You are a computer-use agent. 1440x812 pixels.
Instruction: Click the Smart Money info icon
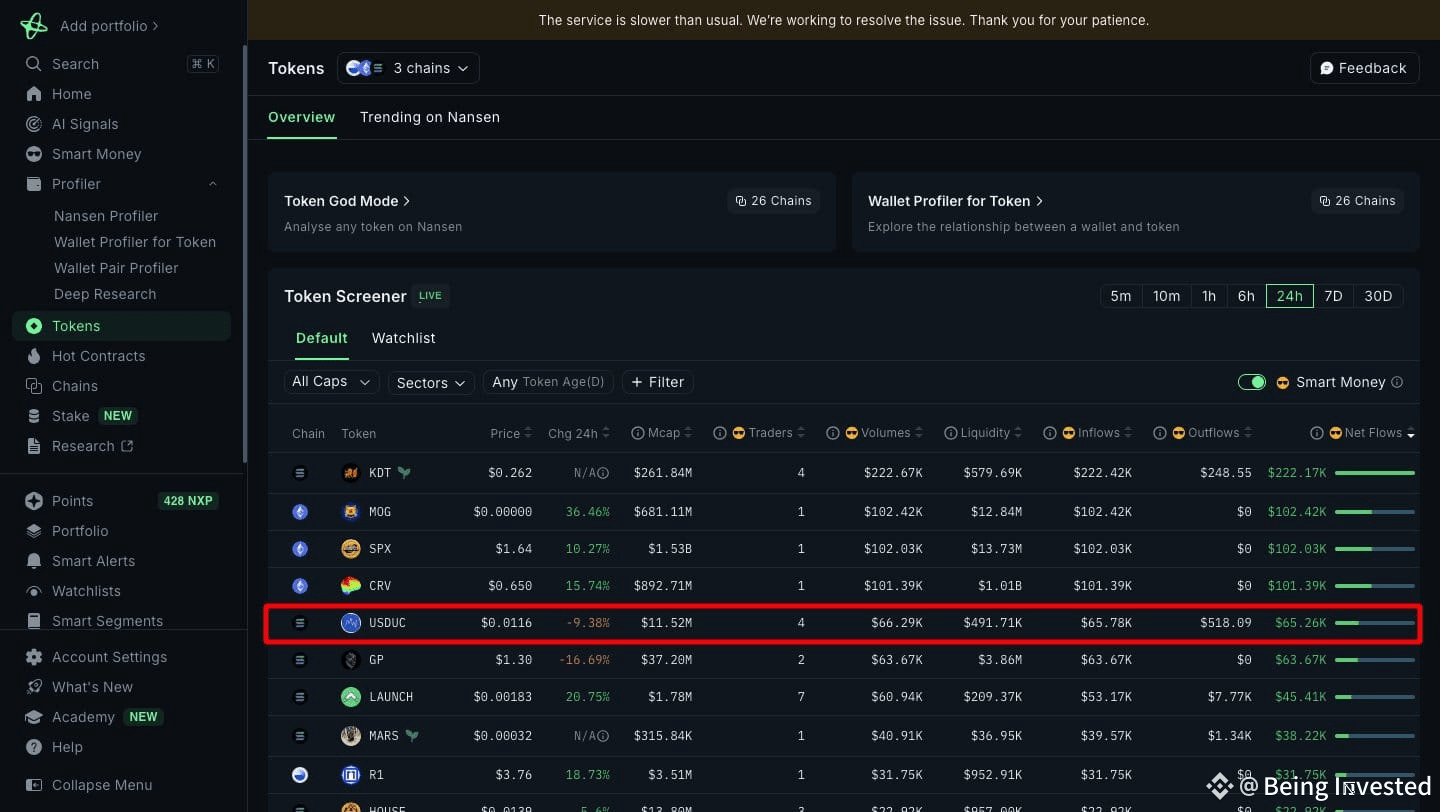point(1397,382)
